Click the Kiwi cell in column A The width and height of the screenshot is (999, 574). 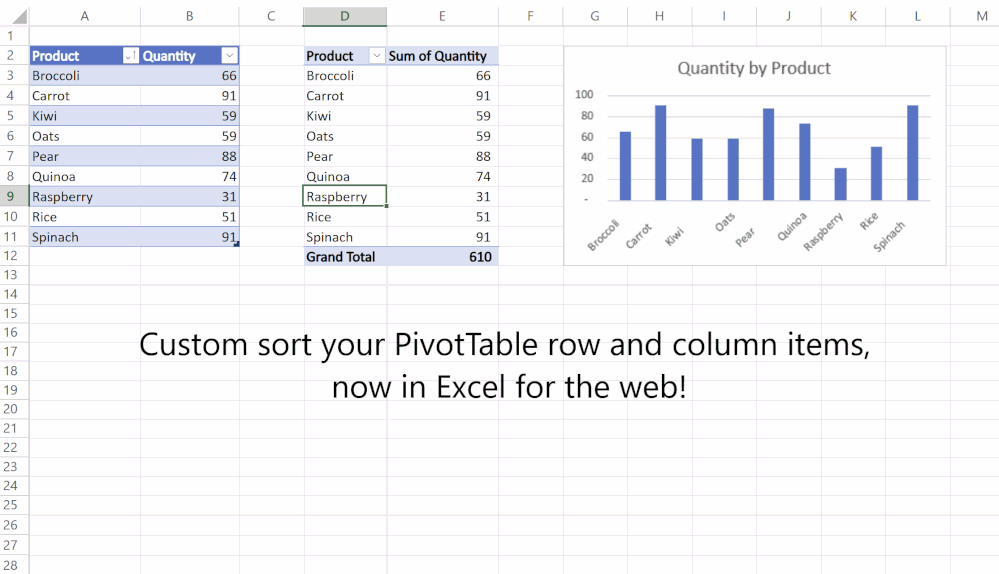click(x=85, y=116)
